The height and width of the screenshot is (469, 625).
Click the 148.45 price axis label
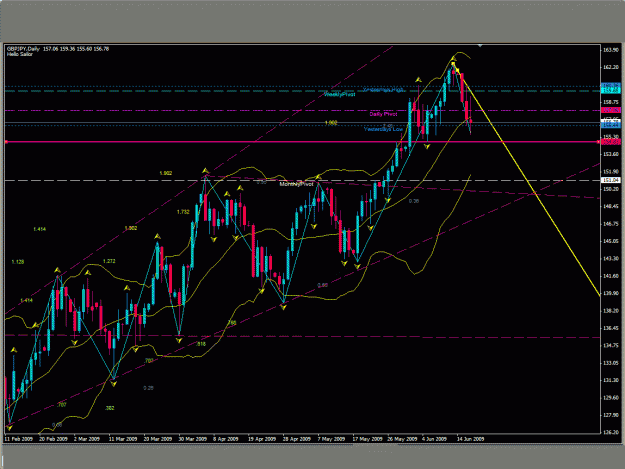click(611, 206)
